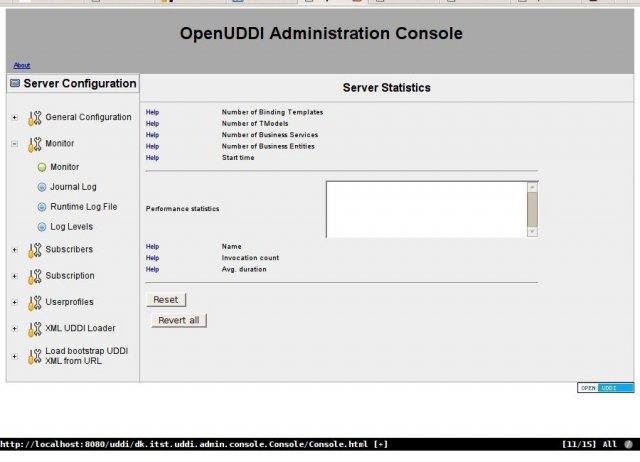Click the Journal Log round icon
The width and height of the screenshot is (640, 462).
pyautogui.click(x=42, y=187)
